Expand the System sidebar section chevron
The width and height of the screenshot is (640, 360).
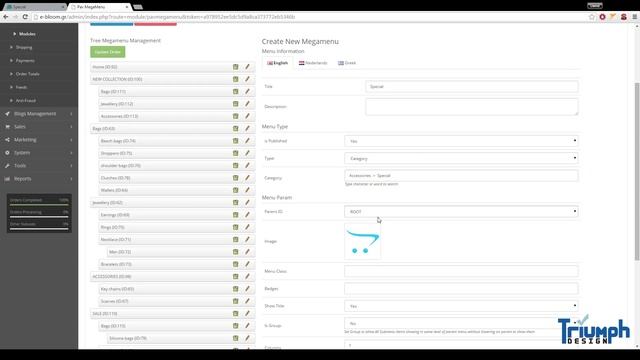[71, 153]
